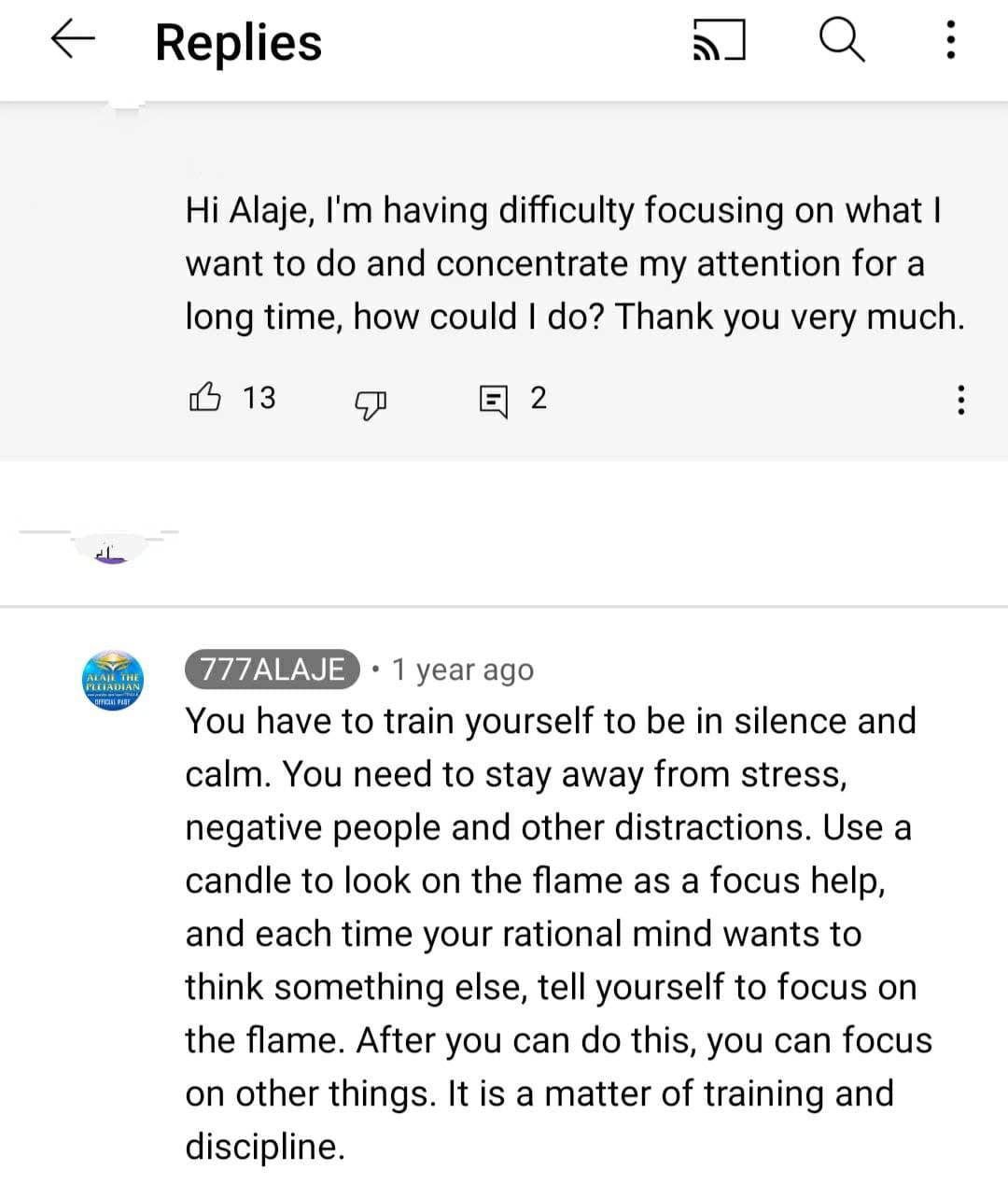Open the comment's three-dot options menu
The width and height of the screenshot is (1008, 1184).
pos(959,400)
